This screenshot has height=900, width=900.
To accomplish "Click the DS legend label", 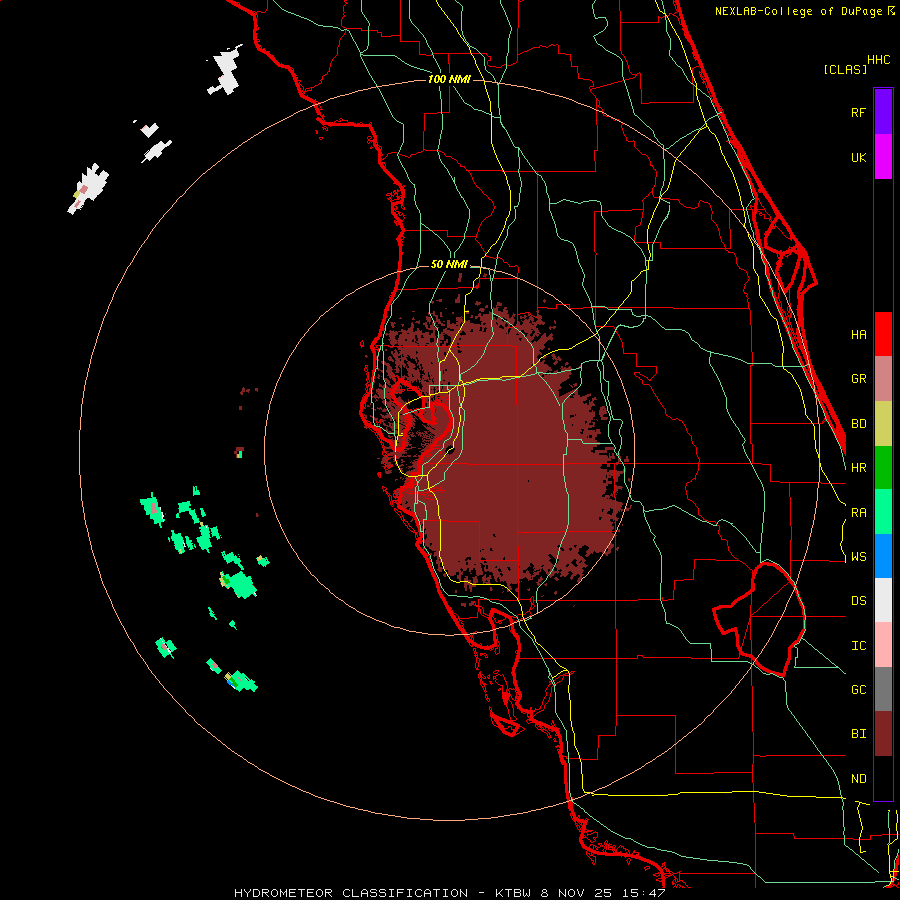I will point(858,601).
